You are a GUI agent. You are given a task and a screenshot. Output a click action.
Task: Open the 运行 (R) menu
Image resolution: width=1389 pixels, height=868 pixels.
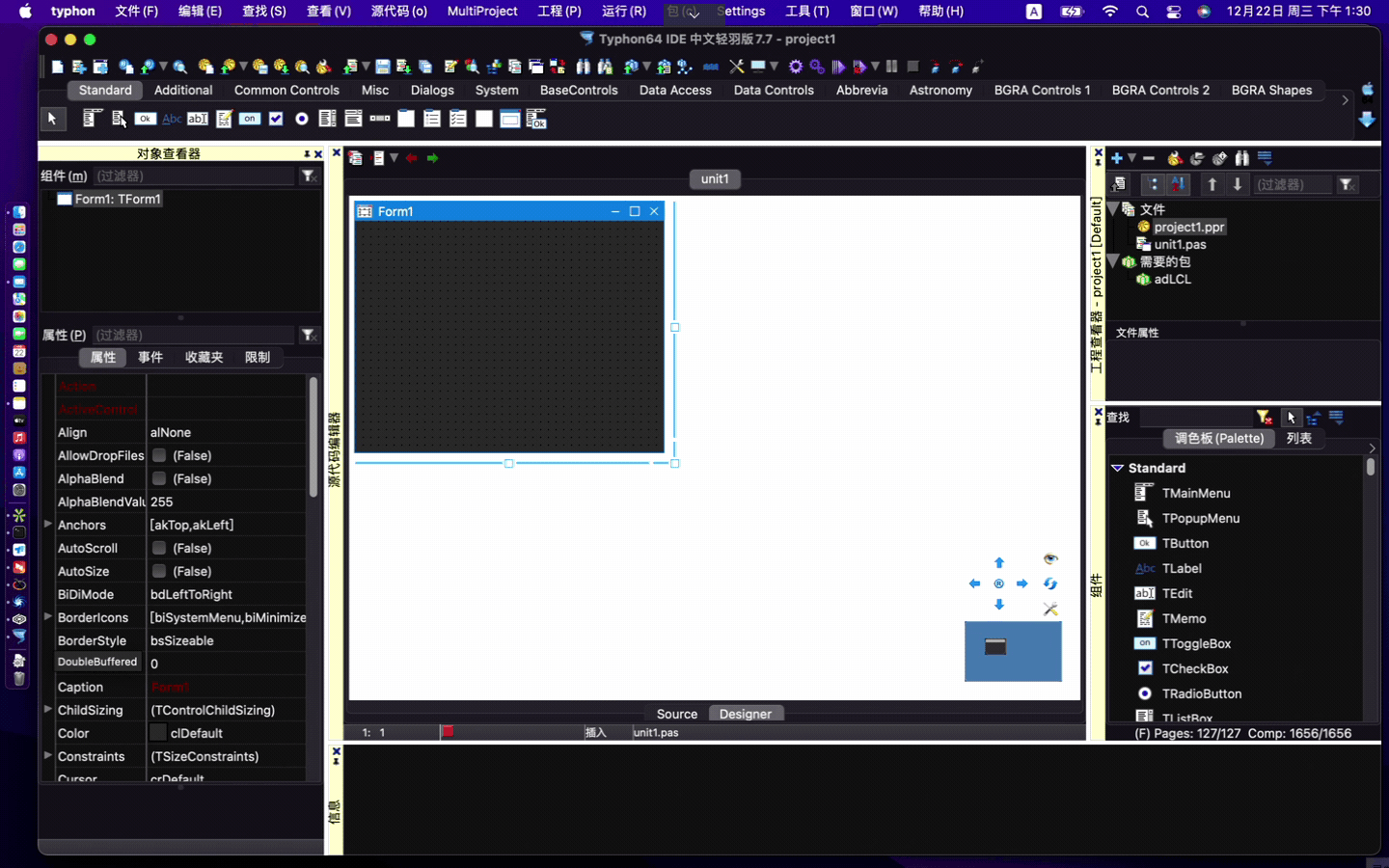coord(624,12)
